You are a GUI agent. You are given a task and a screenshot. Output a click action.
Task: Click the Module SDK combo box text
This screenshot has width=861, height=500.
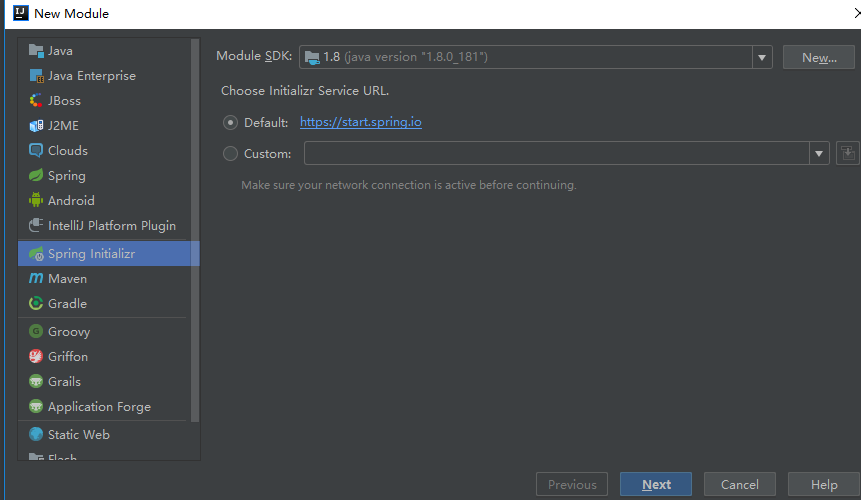405,57
